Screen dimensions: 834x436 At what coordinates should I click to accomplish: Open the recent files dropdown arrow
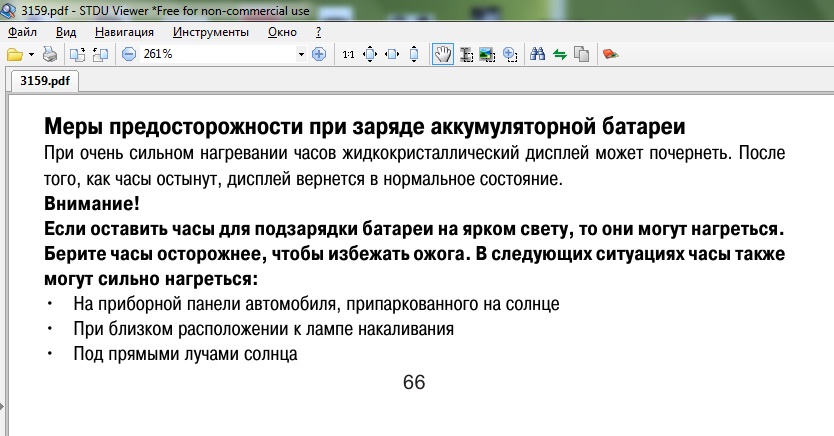[x=31, y=54]
